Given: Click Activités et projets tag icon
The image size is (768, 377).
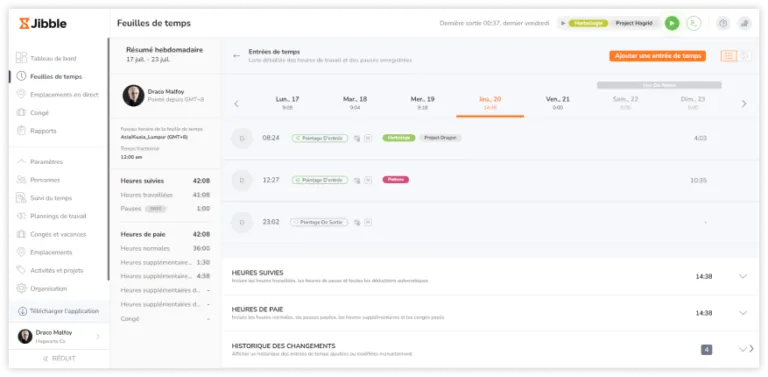Looking at the screenshot, I should coord(21,270).
